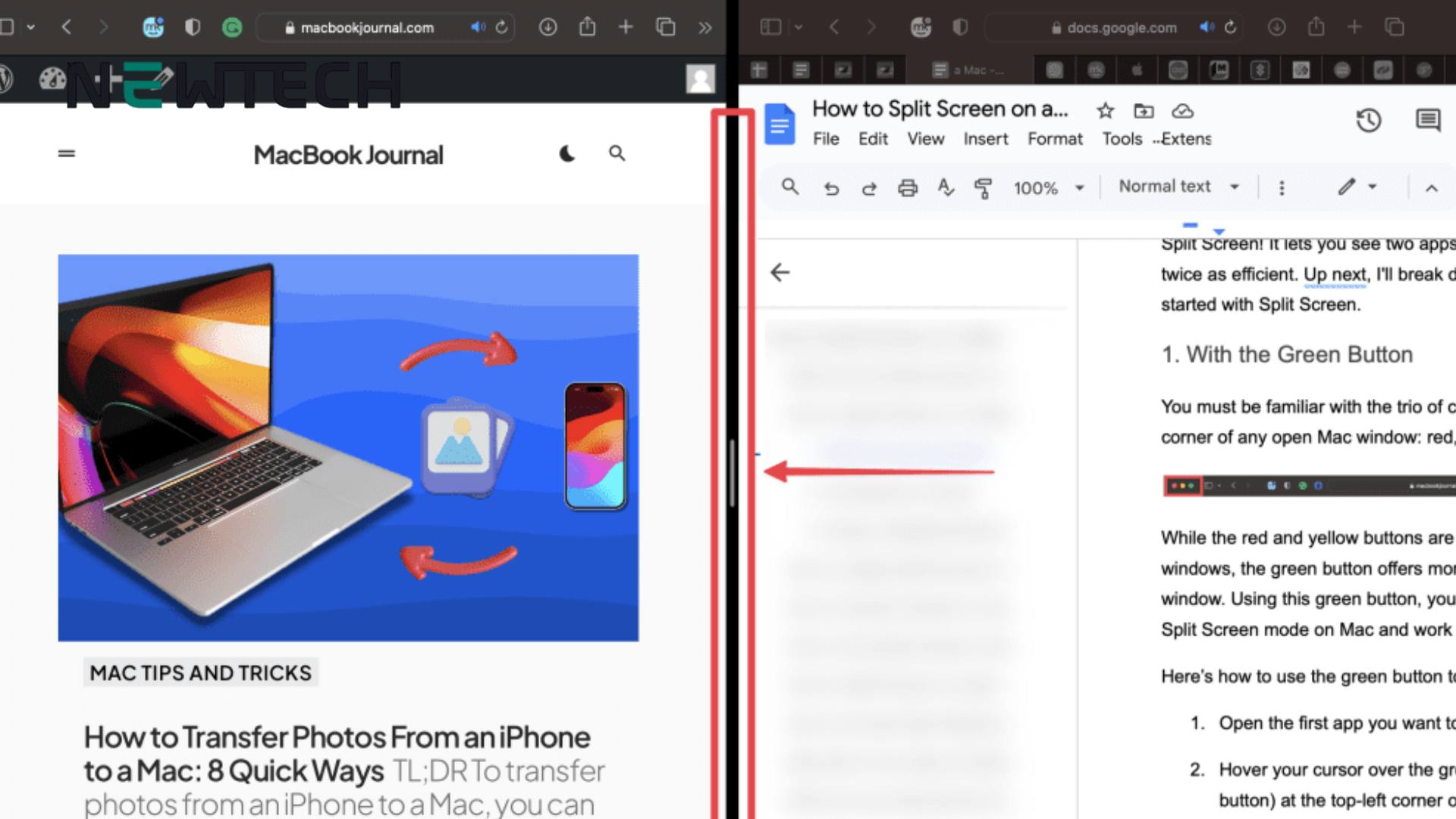
Task: Undo the last edit in Google Docs
Action: pos(831,187)
